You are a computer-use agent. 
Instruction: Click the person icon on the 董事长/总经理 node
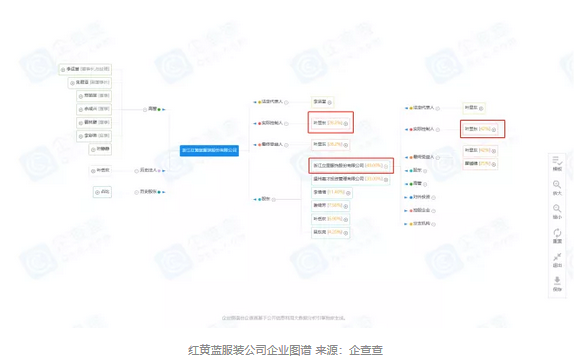click(x=63, y=70)
